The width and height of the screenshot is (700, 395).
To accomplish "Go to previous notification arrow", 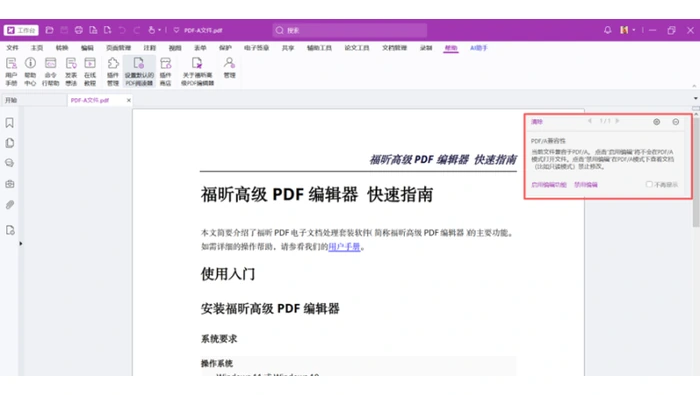I will pyautogui.click(x=590, y=121).
